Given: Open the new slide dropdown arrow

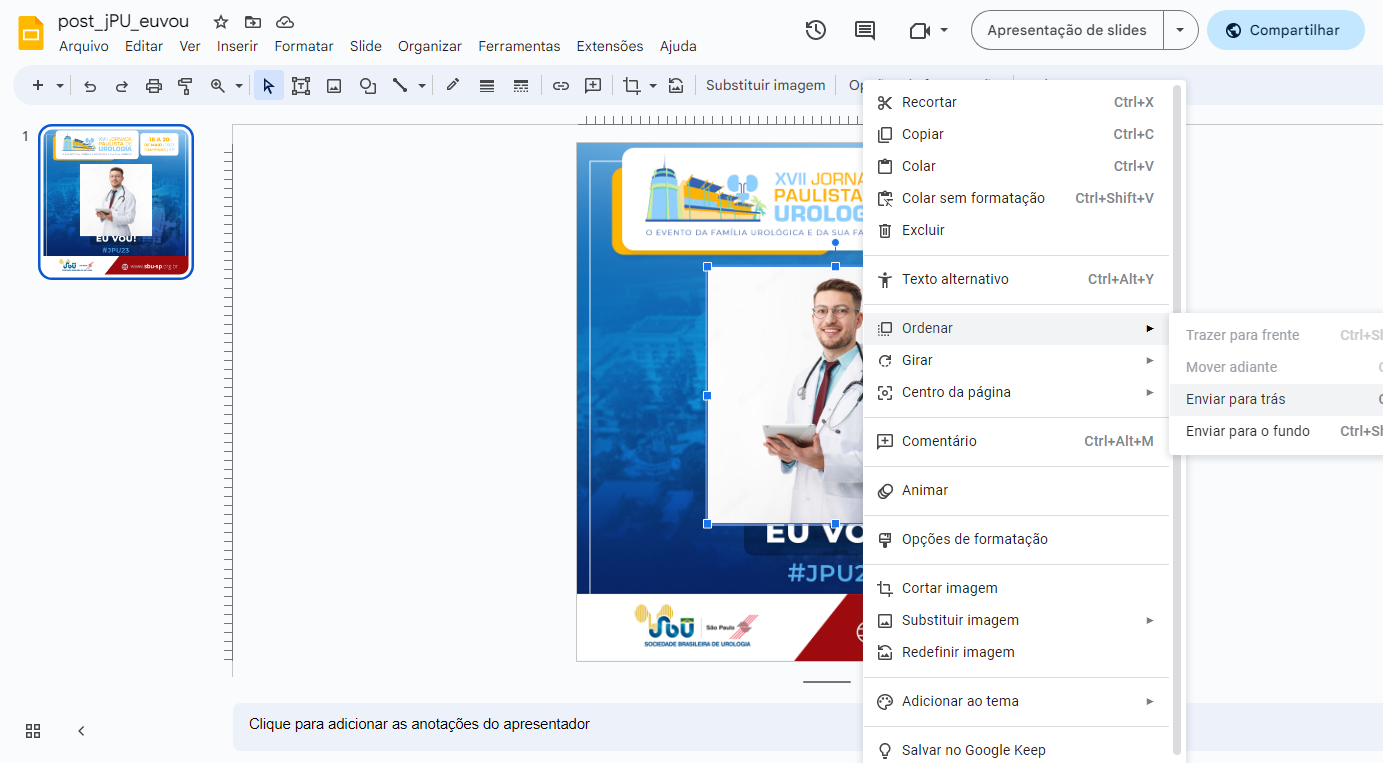Looking at the screenshot, I should point(60,86).
